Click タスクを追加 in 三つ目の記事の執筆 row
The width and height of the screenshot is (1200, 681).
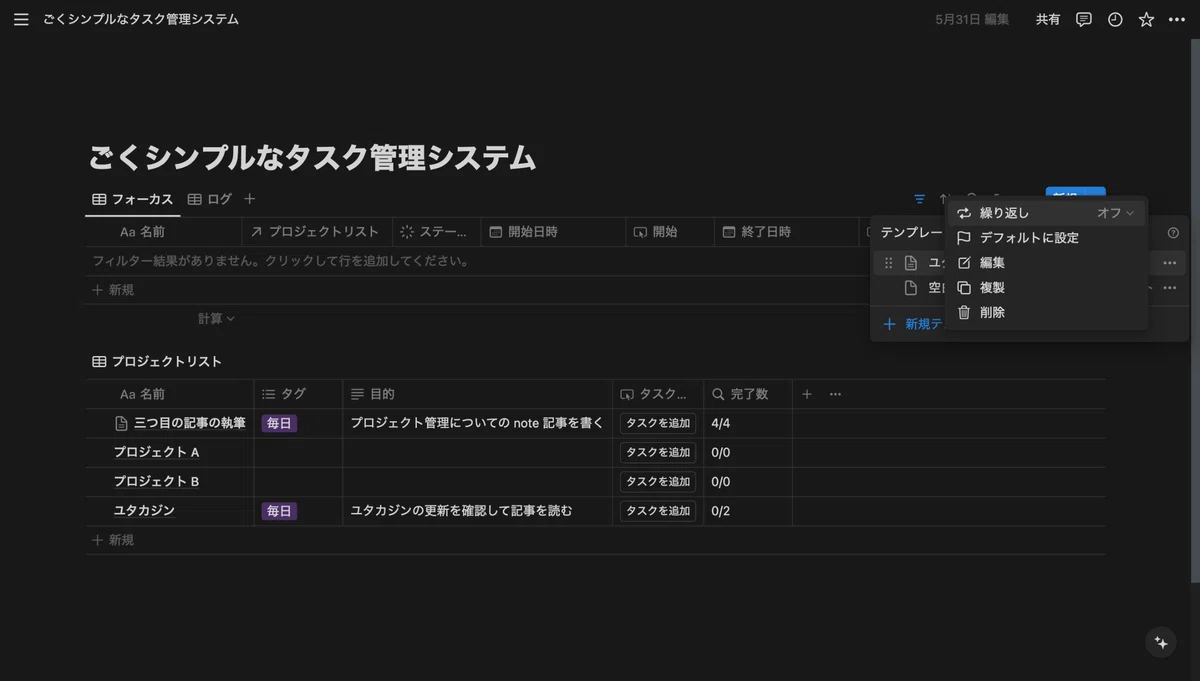[x=658, y=423]
